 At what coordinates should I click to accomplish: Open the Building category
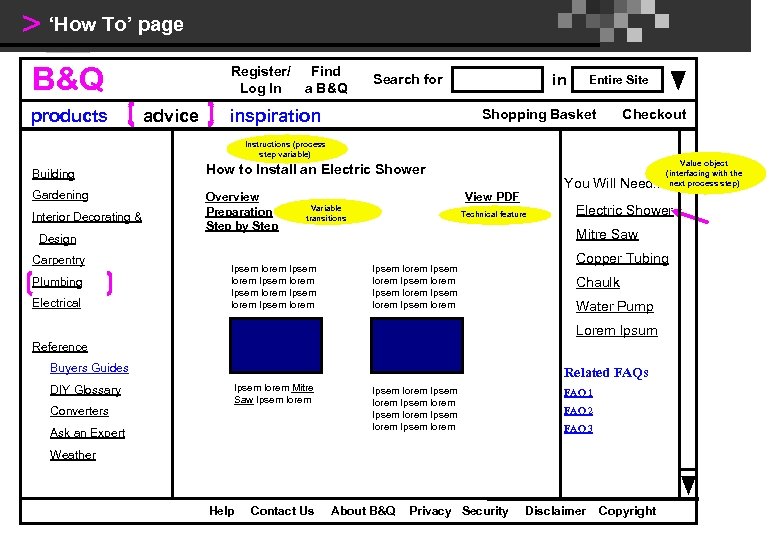[53, 174]
